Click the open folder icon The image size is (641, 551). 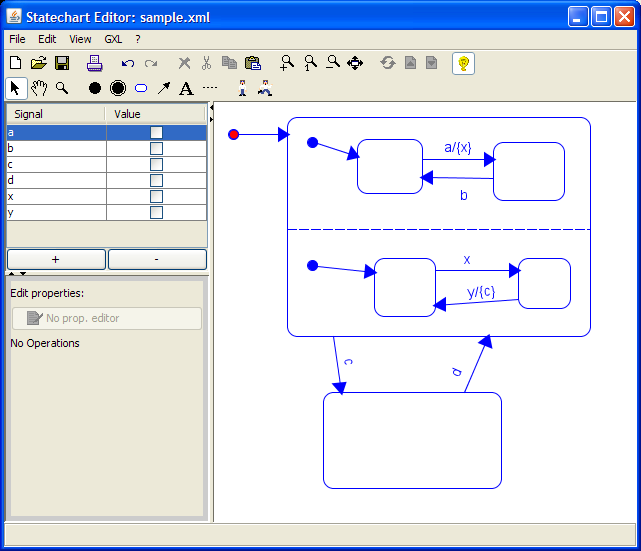38,63
